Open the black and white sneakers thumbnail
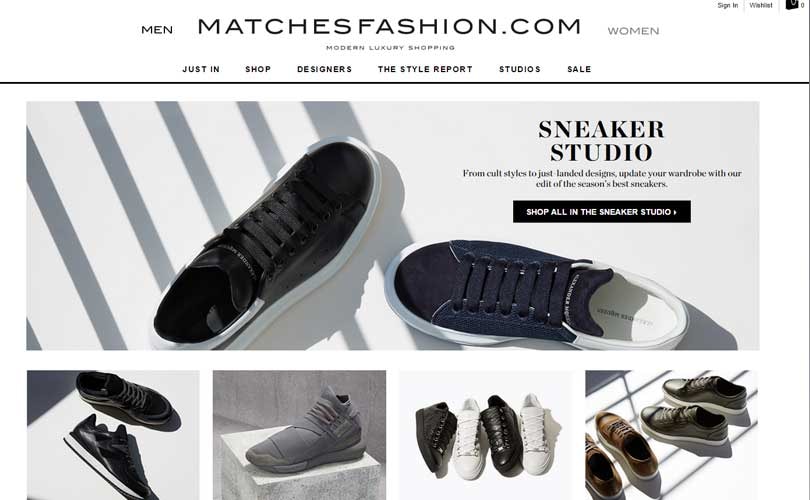810x500 pixels. [x=486, y=435]
